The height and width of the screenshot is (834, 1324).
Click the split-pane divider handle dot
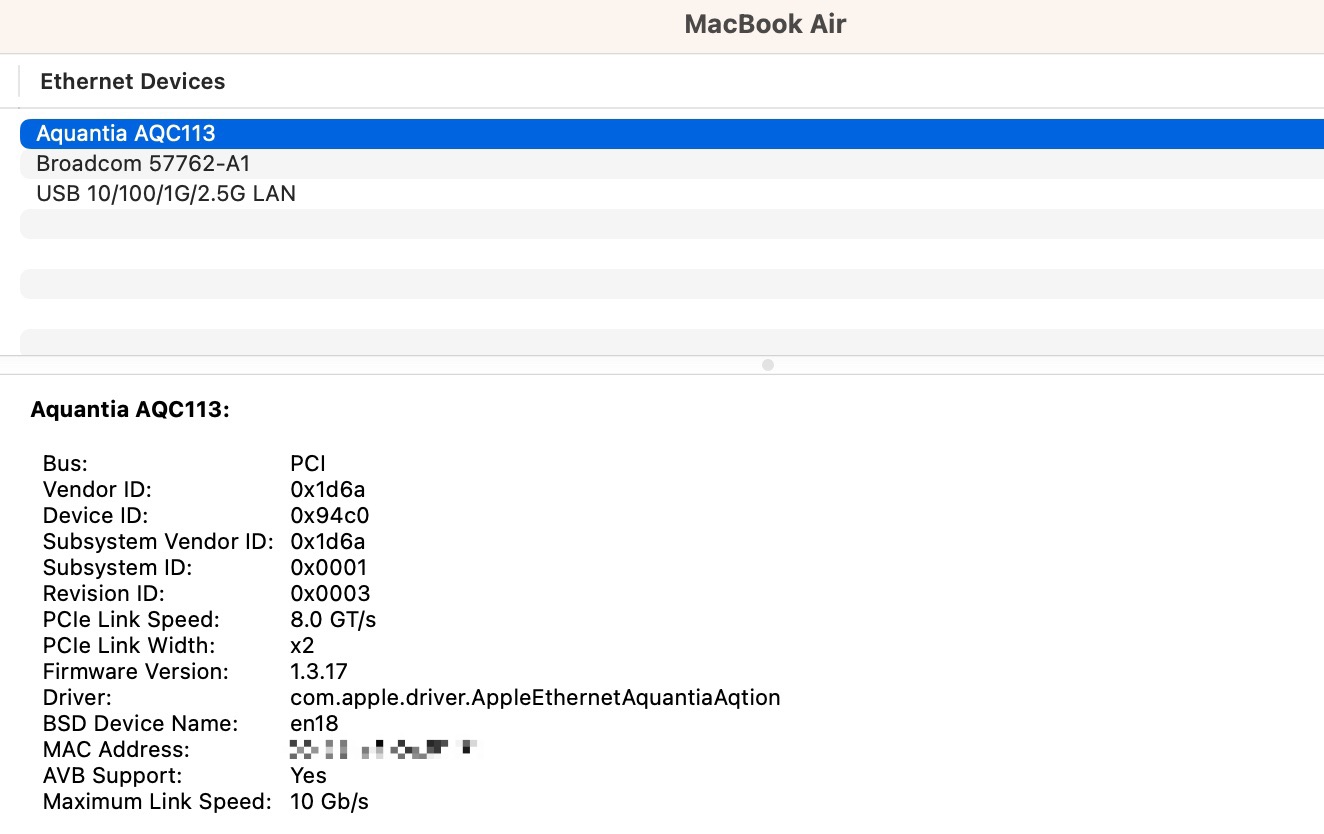(768, 365)
